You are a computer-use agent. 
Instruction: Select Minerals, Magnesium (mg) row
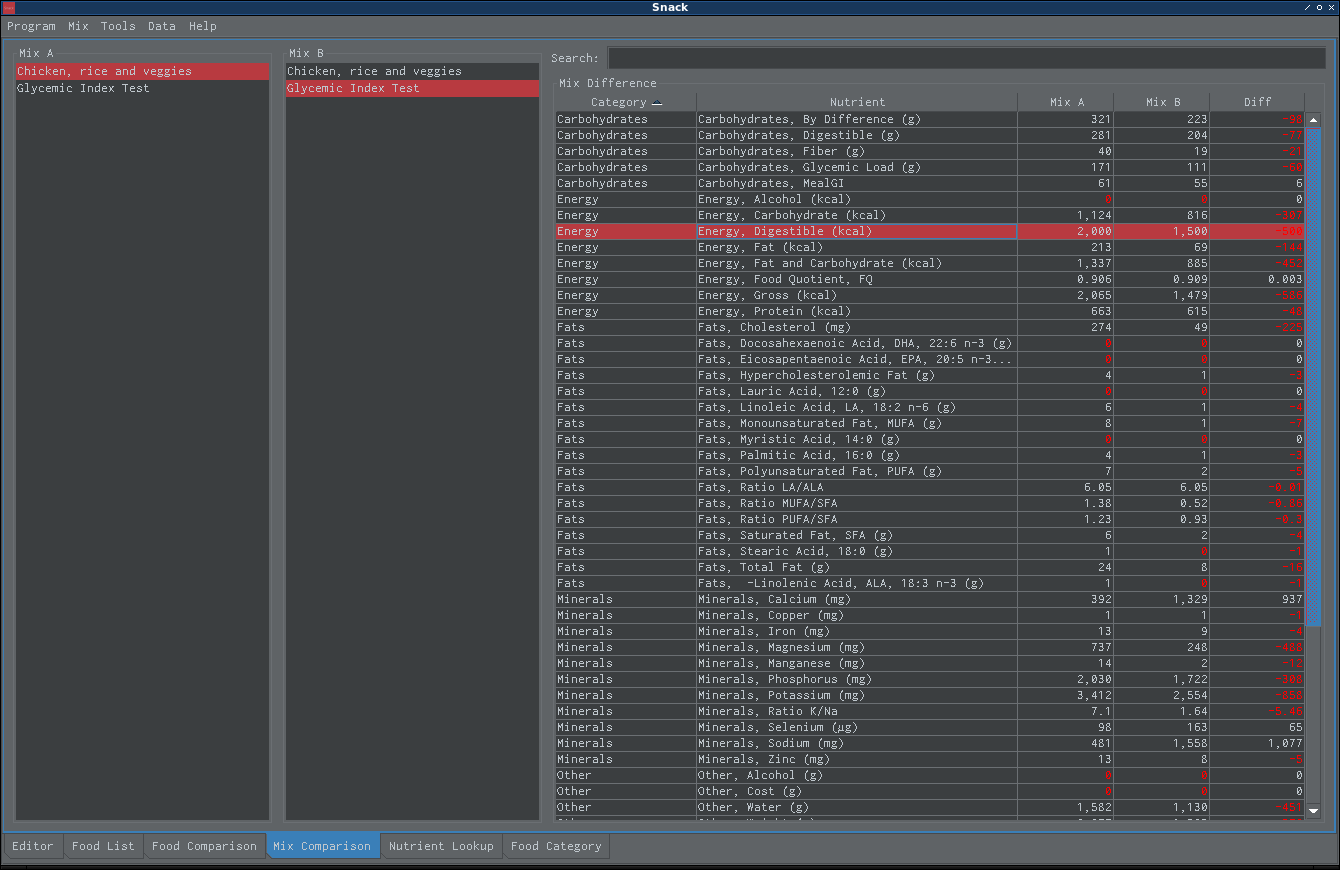(929, 647)
